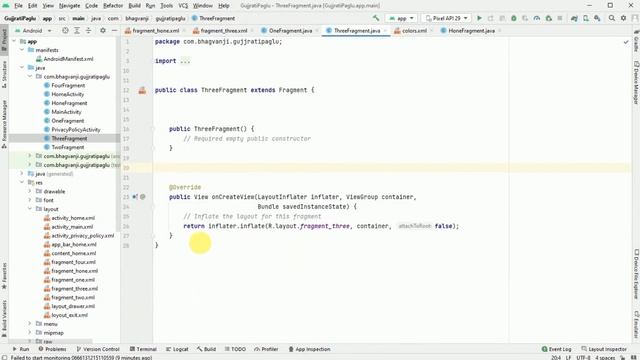Switch to the OneFragment.java tab
640x360 pixels.
[290, 31]
